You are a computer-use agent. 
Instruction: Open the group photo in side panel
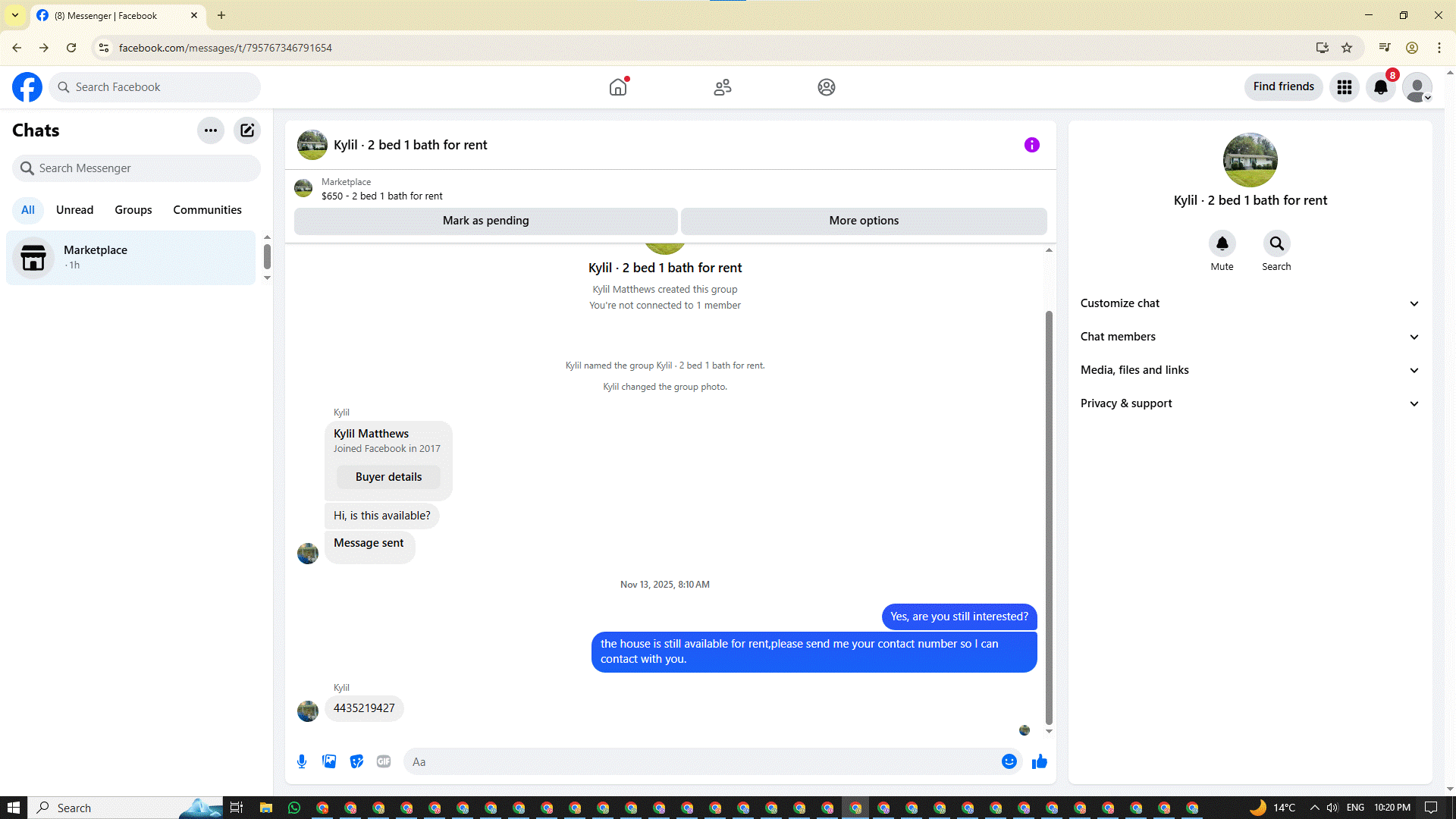1250,160
